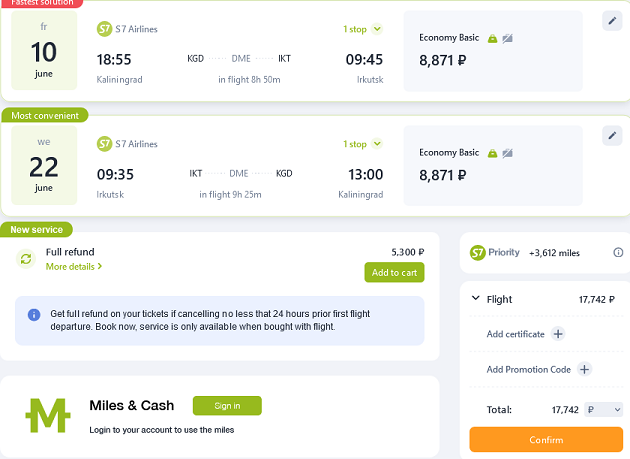The width and height of the screenshot is (630, 459).
Task: Add a promotion code with plus icon
Action: click(x=584, y=369)
